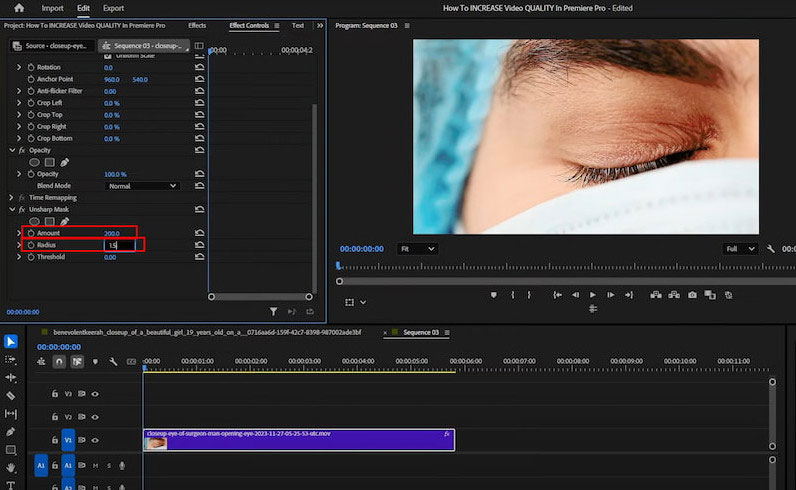
Task: Open the Home screen icon
Action: pos(18,8)
